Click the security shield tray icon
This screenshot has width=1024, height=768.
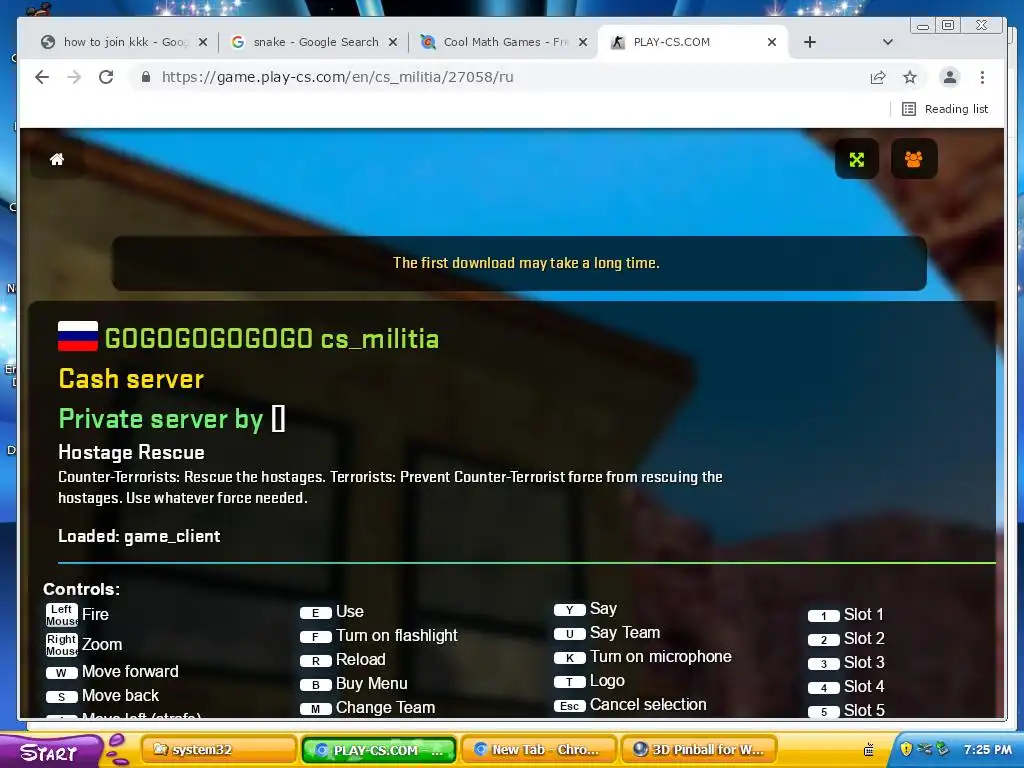coord(906,749)
